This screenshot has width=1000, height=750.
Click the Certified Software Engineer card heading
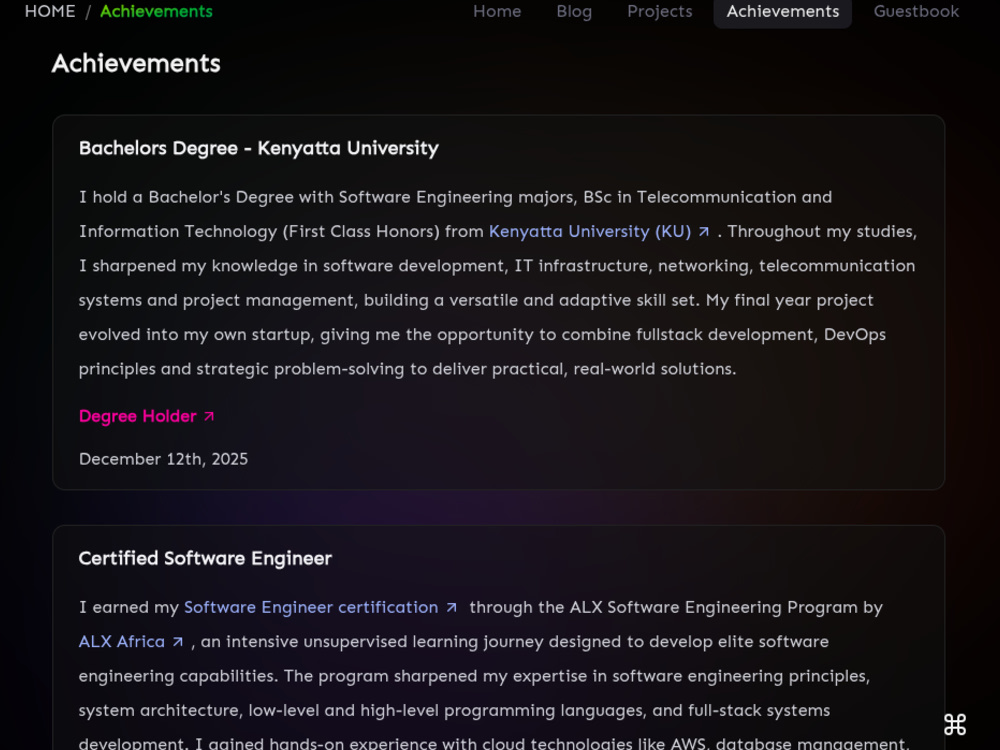point(205,558)
